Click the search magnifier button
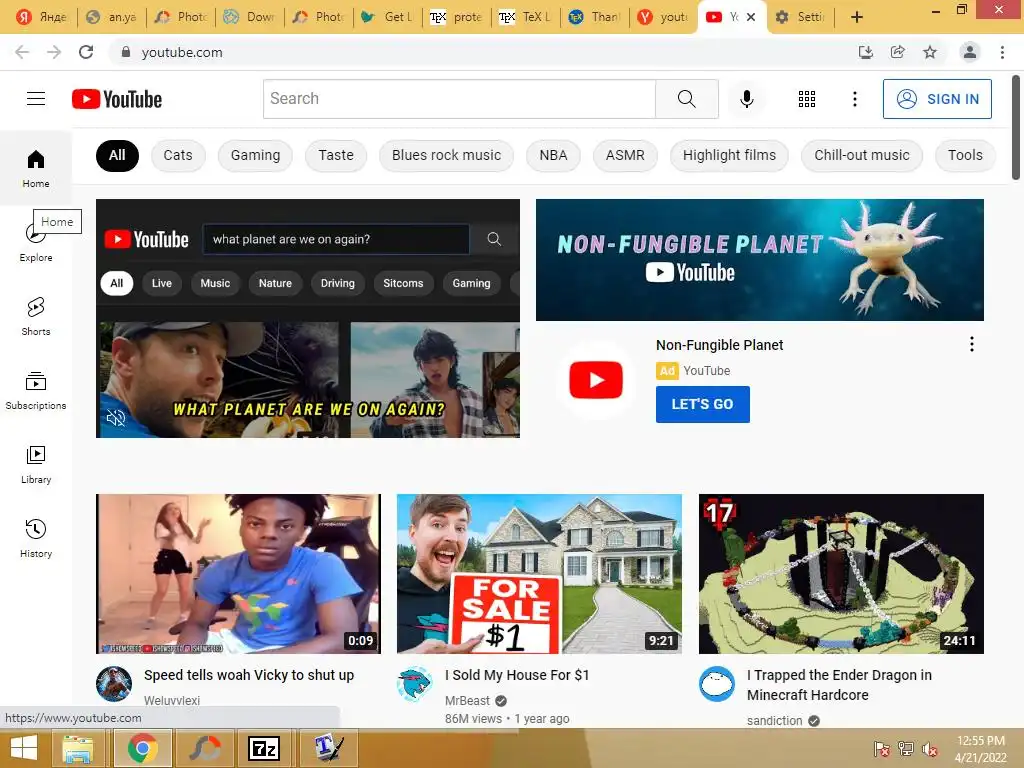1024x768 pixels. 687,99
